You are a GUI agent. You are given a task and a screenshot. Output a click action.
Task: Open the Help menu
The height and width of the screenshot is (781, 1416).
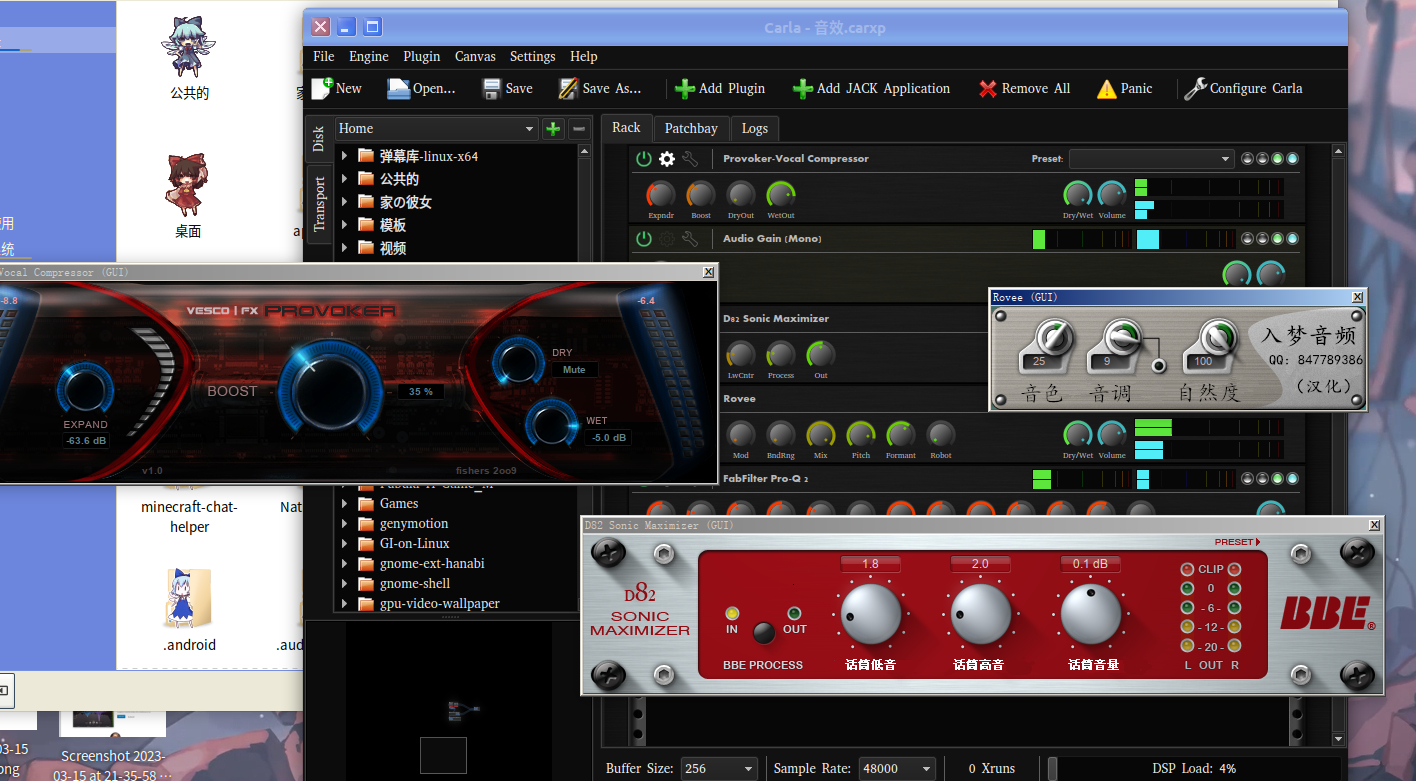click(x=584, y=57)
